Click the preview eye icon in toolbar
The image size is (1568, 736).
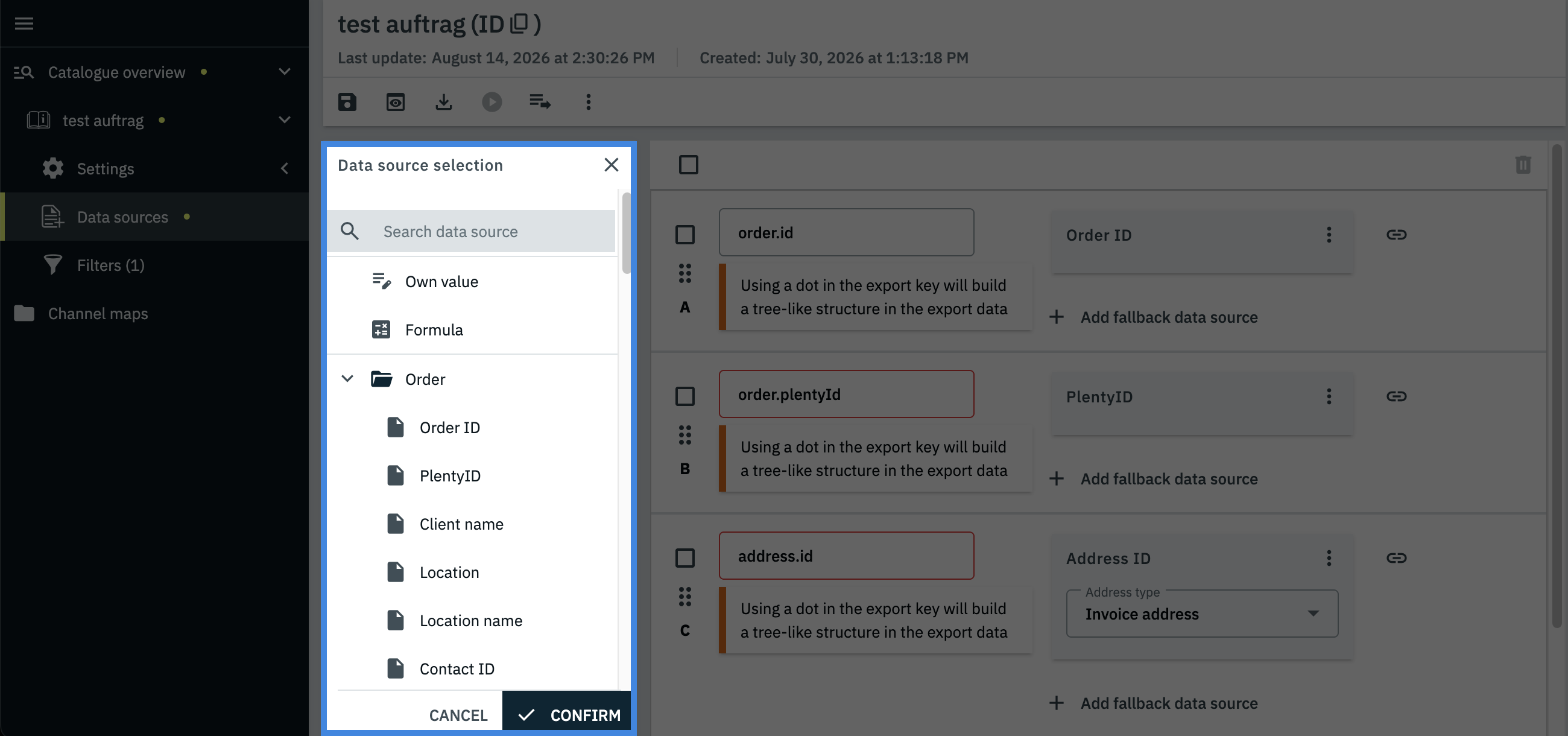pos(395,102)
